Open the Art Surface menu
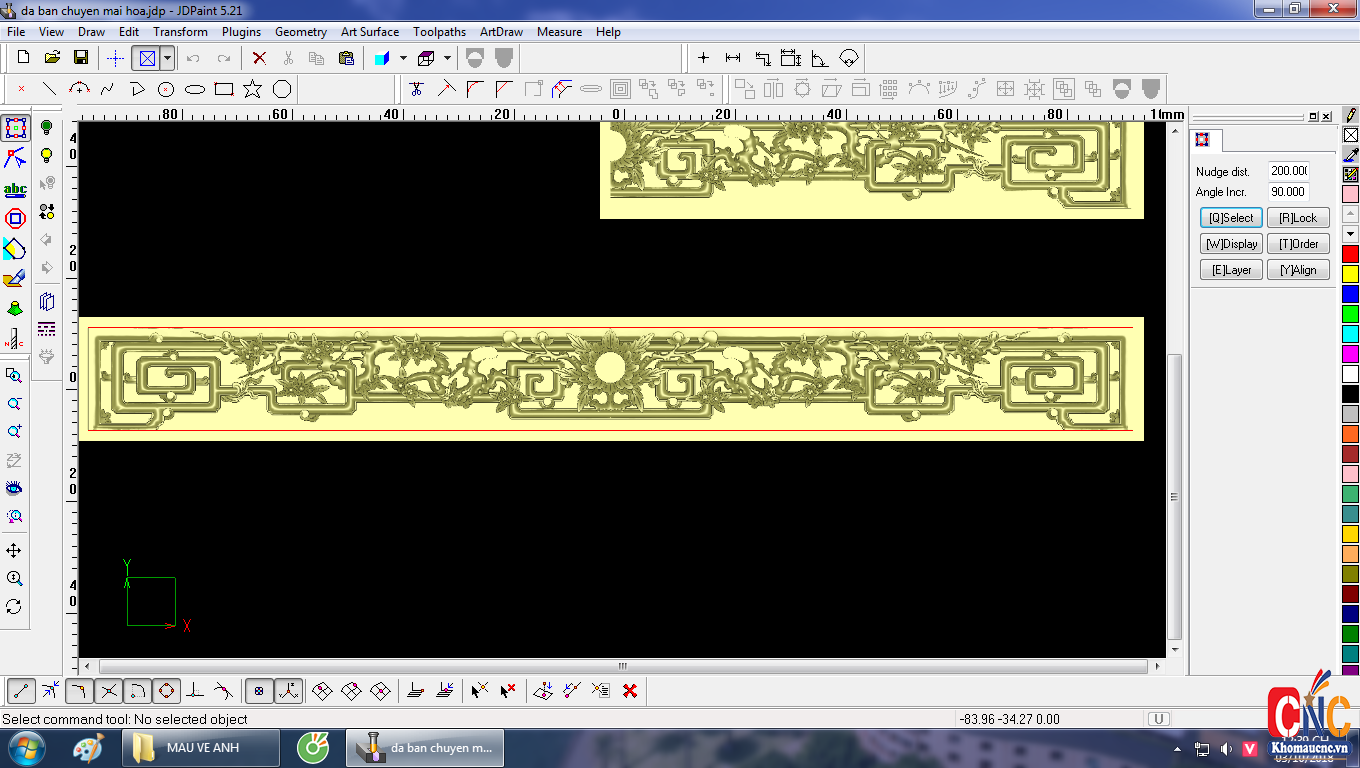 [369, 32]
